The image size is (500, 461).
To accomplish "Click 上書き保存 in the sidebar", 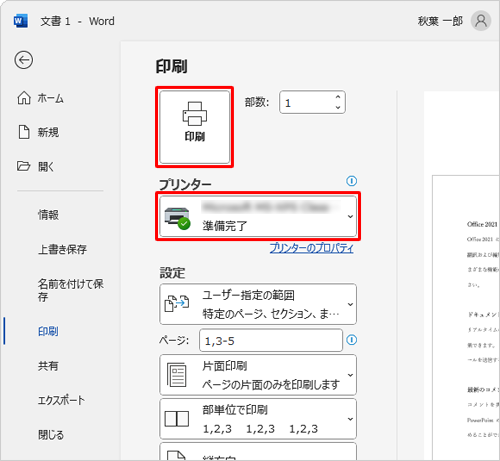I will click(x=62, y=249).
